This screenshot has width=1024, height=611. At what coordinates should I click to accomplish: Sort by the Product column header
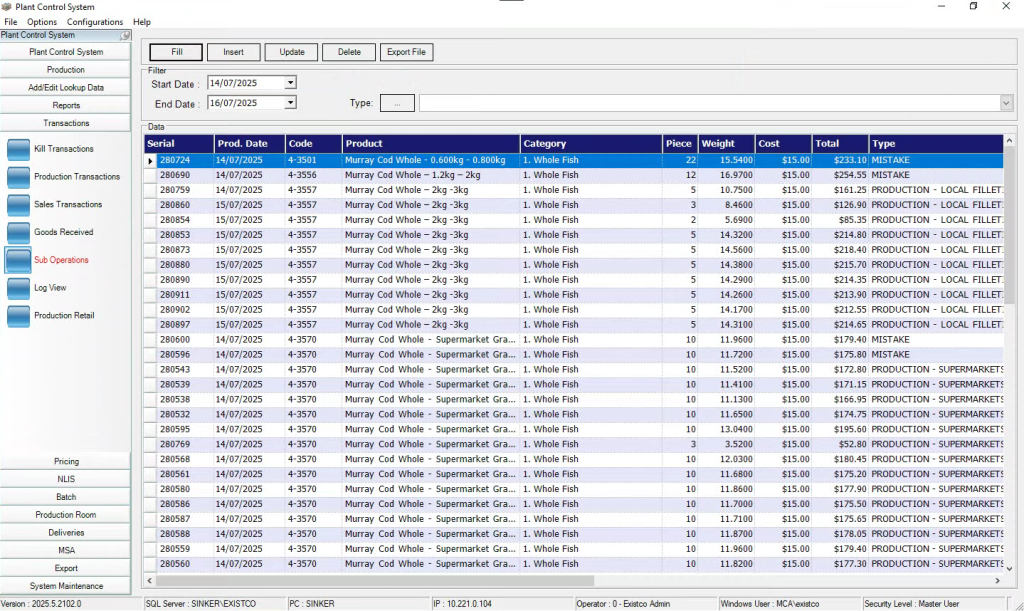(x=431, y=144)
